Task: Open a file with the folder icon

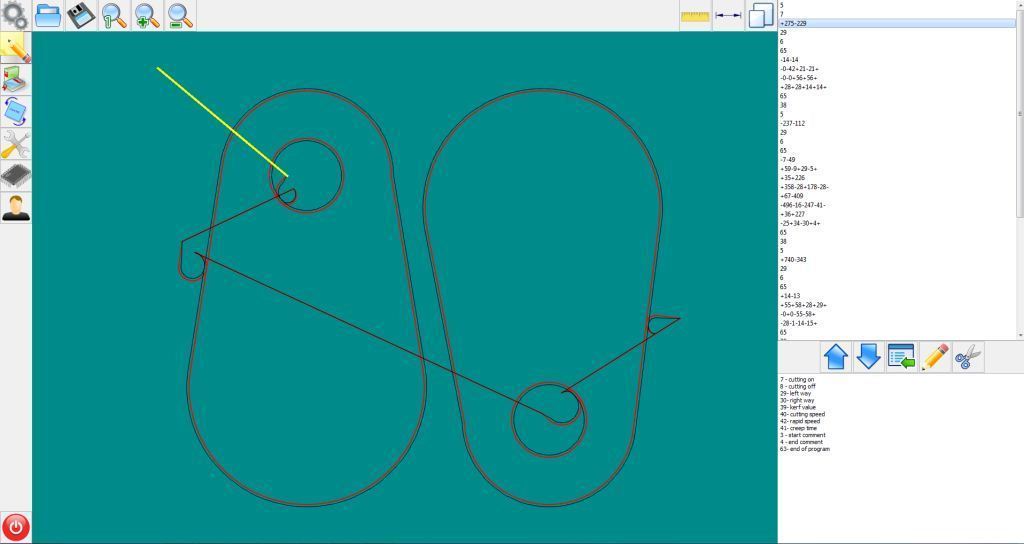Action: point(48,15)
